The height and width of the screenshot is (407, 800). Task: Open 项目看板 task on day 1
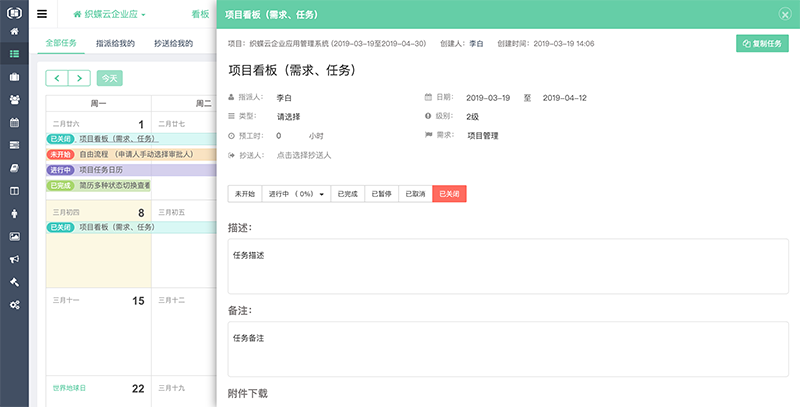pos(131,139)
